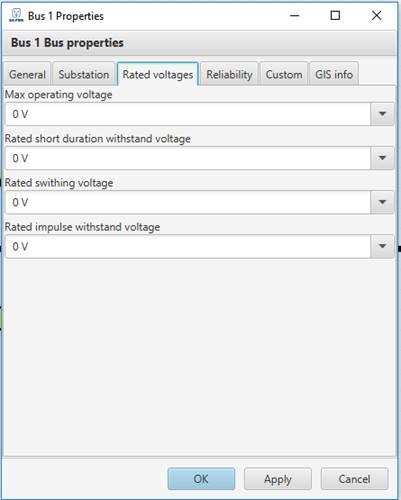Select the Rated voltages tab
Screen dimensions: 401x500
tap(158, 74)
